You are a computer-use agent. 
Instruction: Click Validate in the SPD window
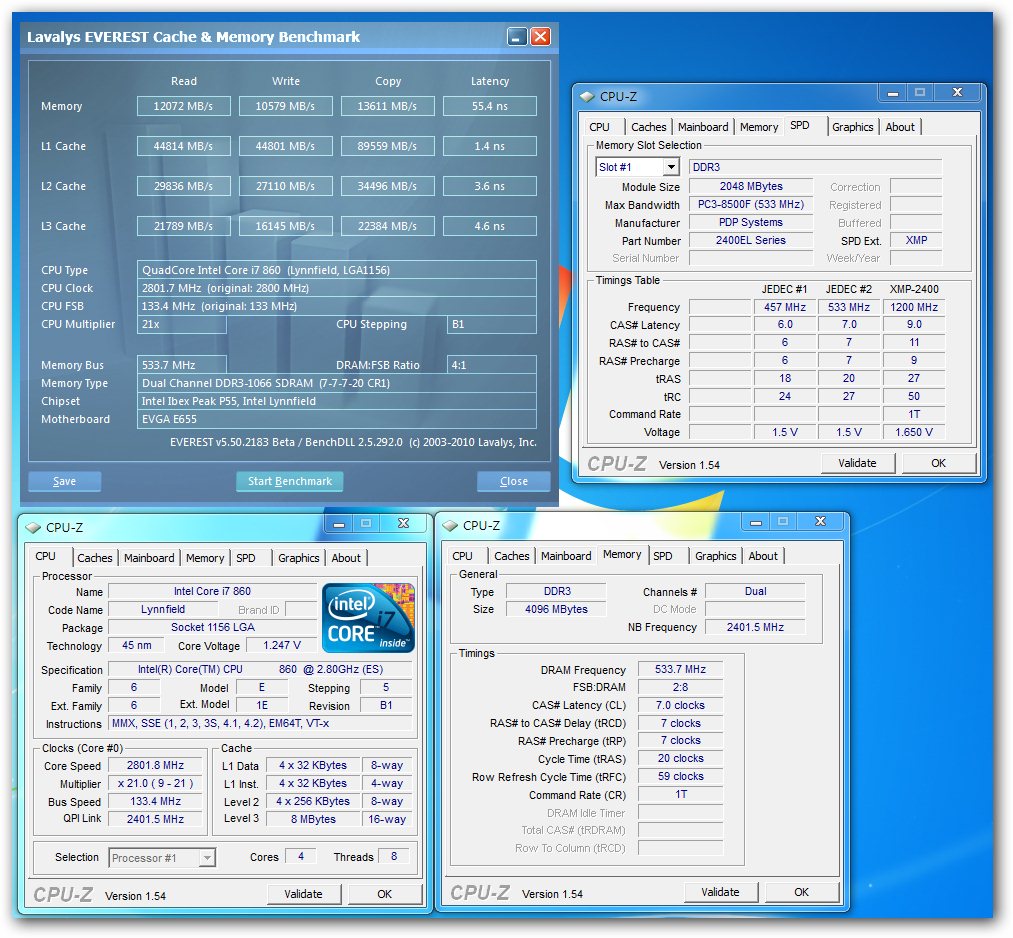coord(857,463)
